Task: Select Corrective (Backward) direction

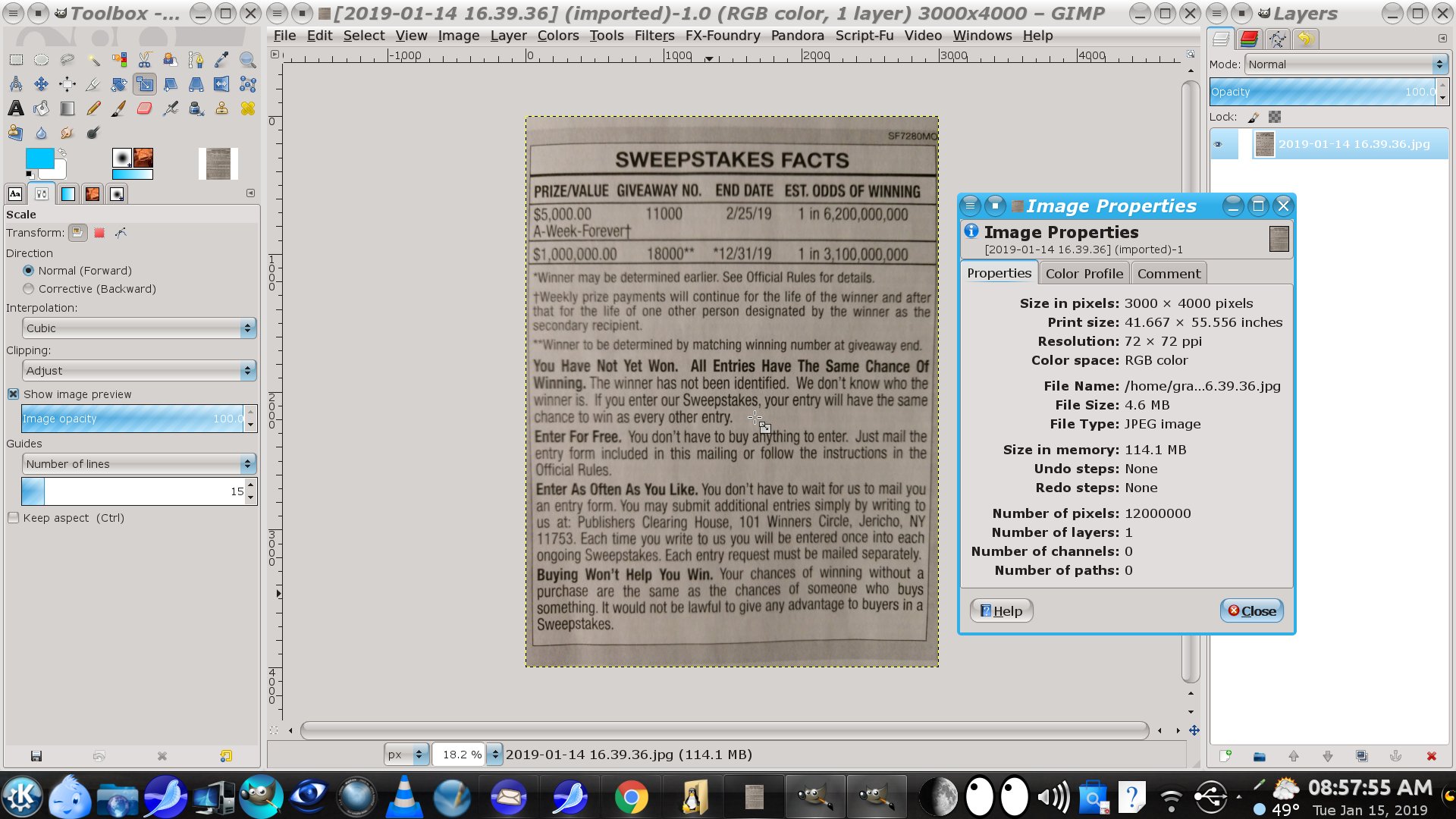Action: tap(29, 289)
